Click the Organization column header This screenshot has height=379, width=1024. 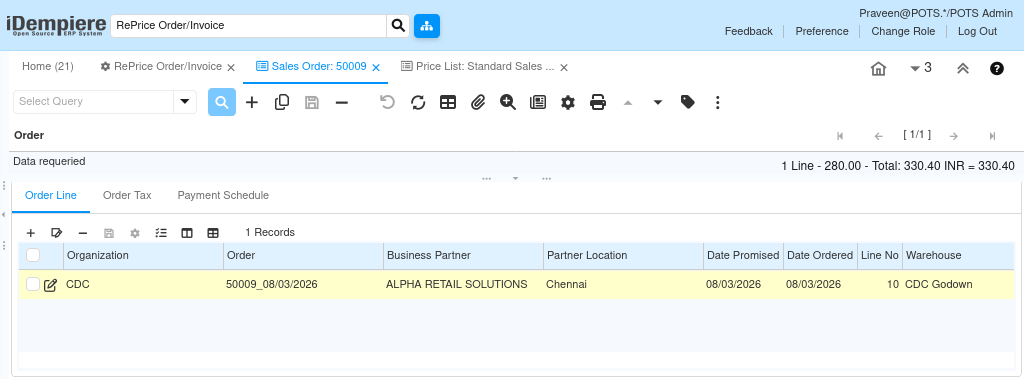tap(144, 255)
